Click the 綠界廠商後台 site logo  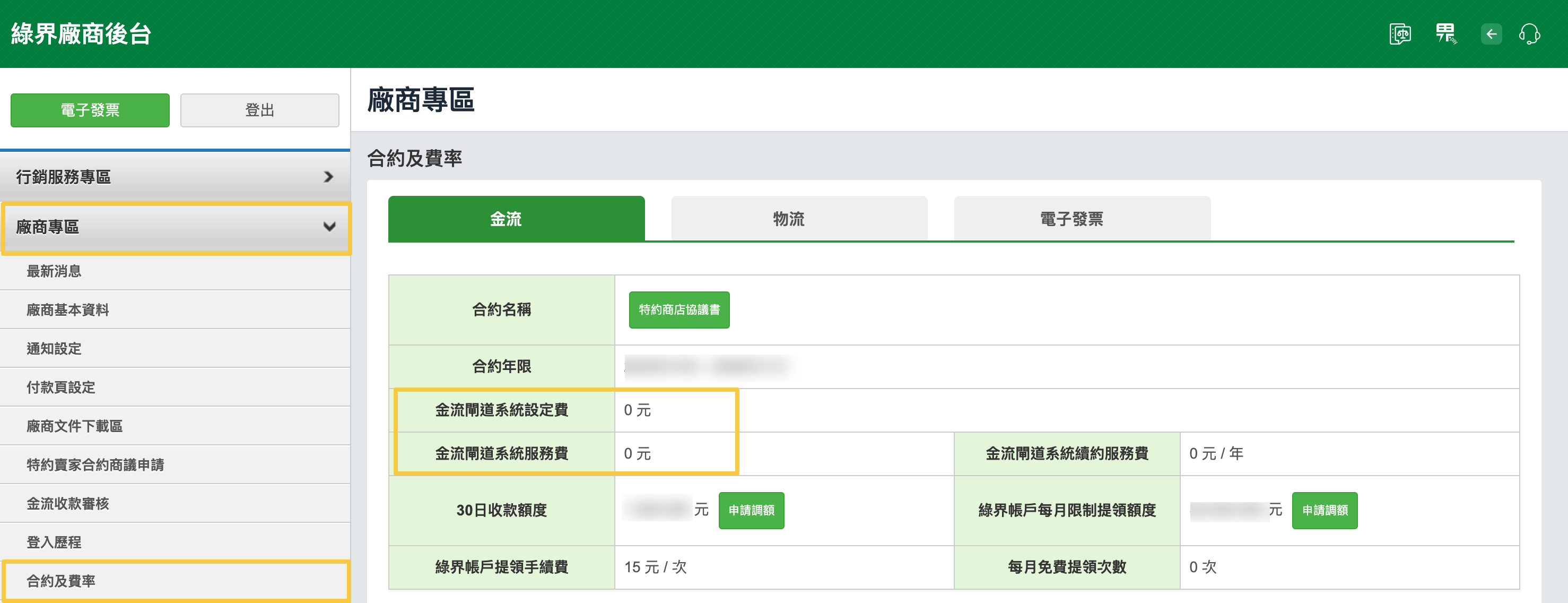(x=81, y=34)
